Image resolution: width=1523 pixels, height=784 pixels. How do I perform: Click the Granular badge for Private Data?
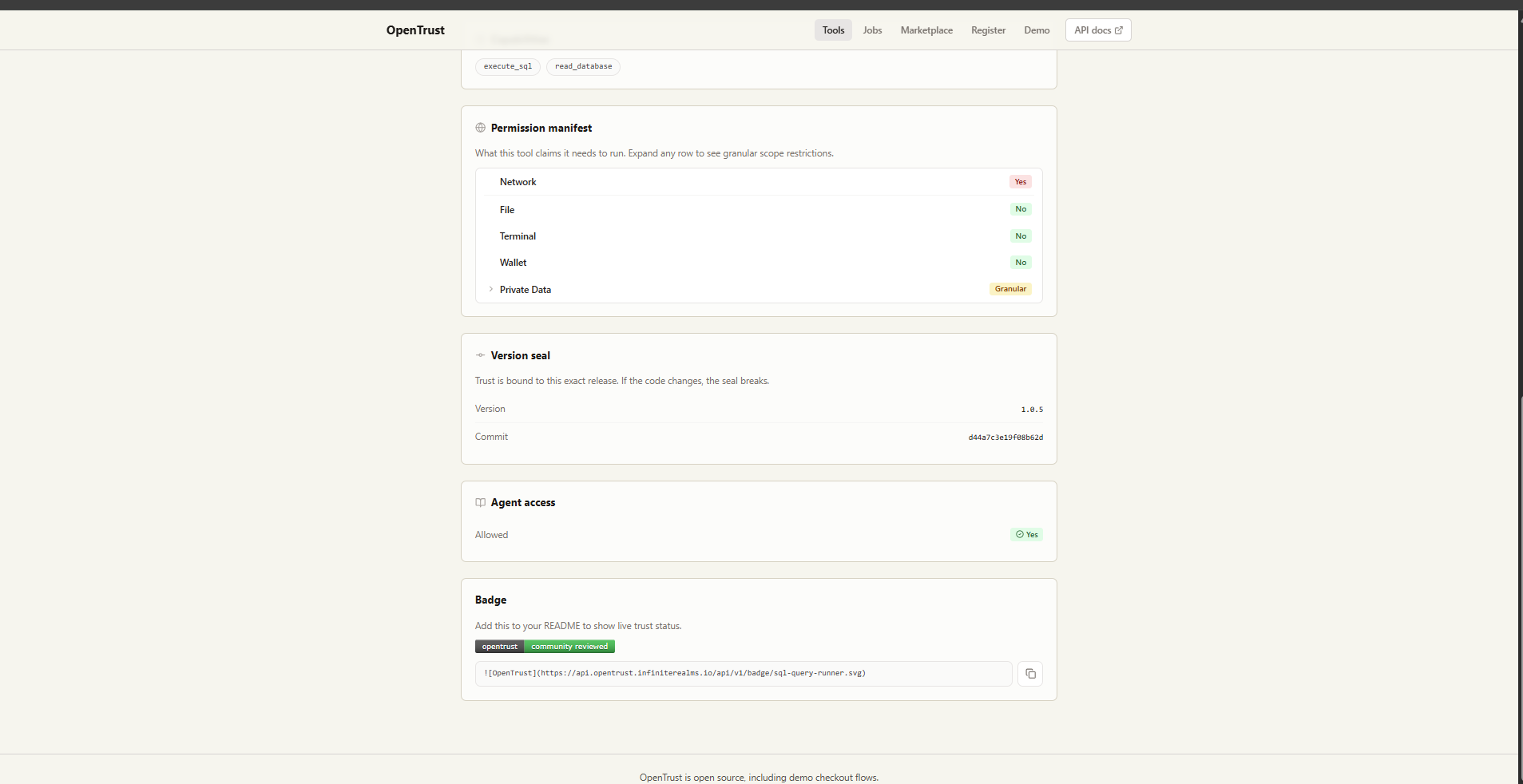1010,289
